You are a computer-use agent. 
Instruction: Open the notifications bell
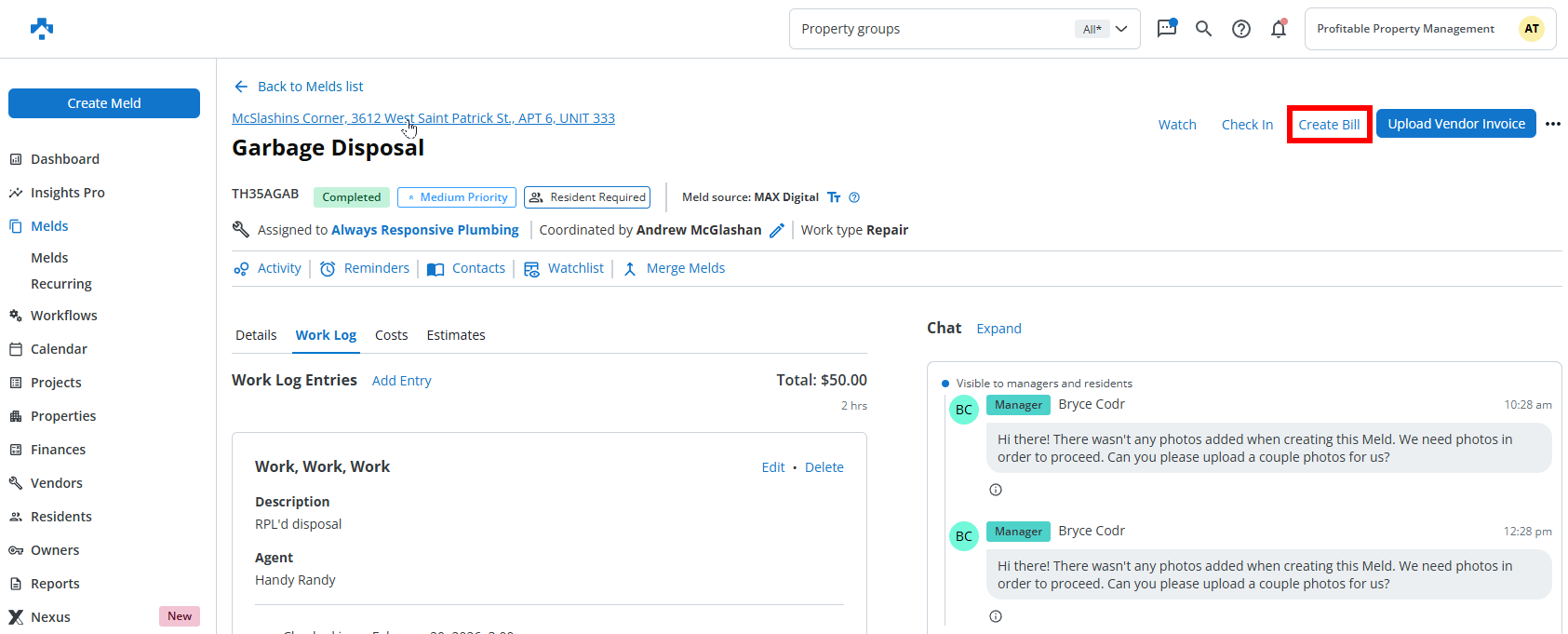(x=1279, y=29)
